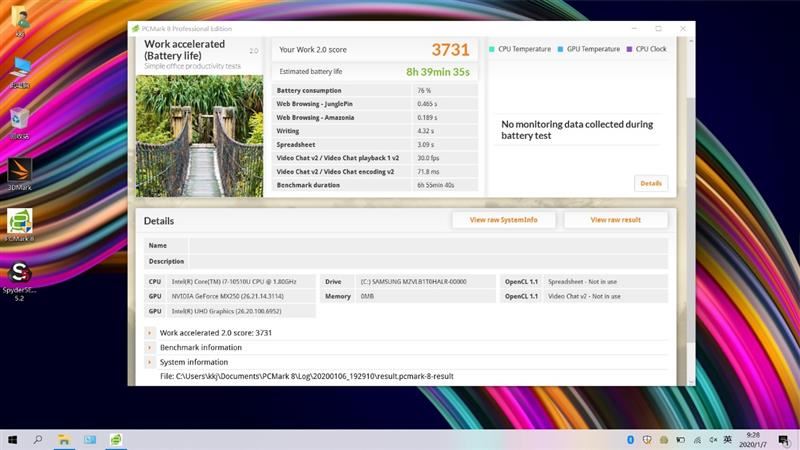The height and width of the screenshot is (450, 800).
Task: Open the notification action center
Action: pyautogui.click(x=784, y=440)
